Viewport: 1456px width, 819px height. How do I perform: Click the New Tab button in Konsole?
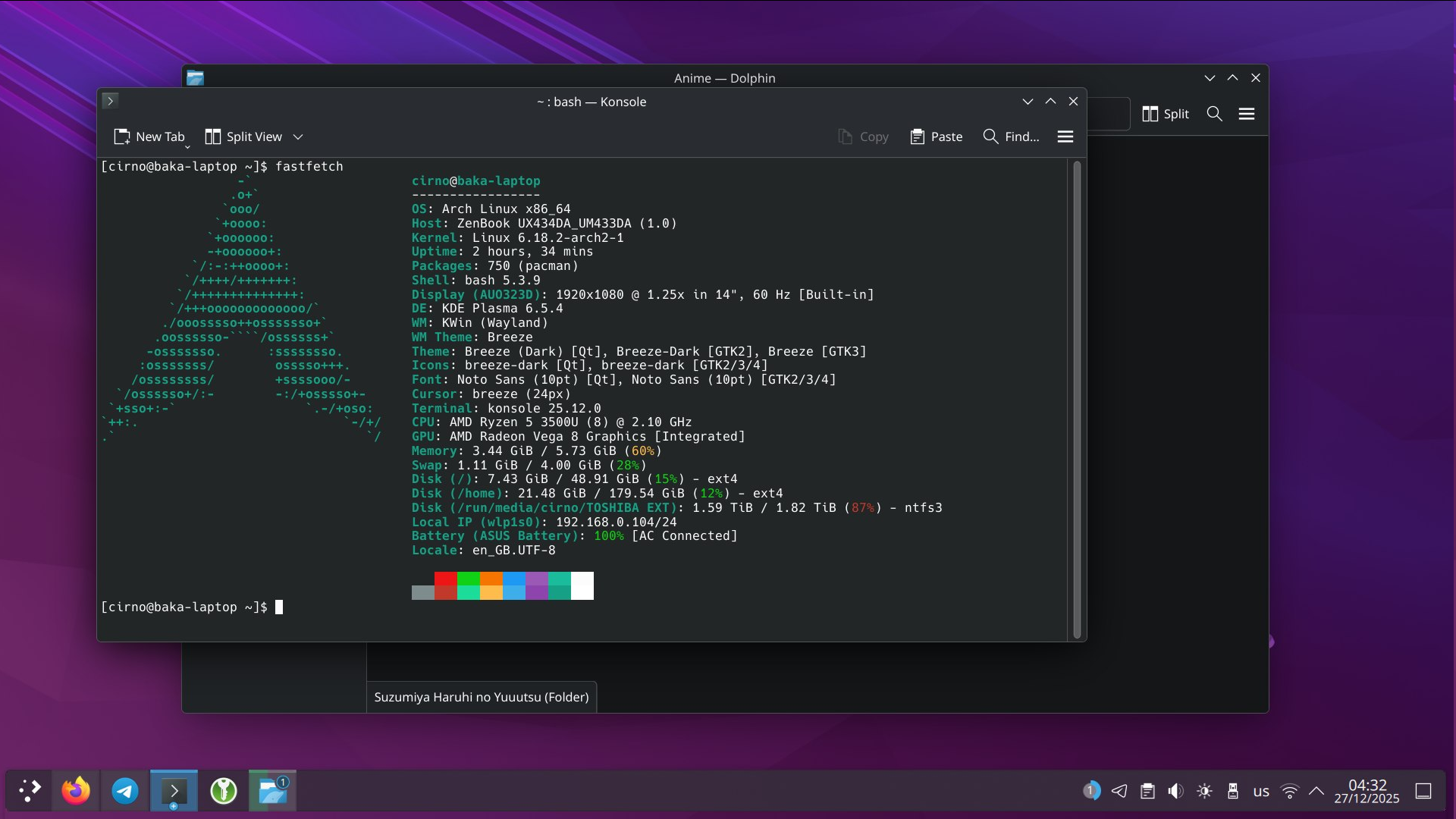click(x=149, y=136)
